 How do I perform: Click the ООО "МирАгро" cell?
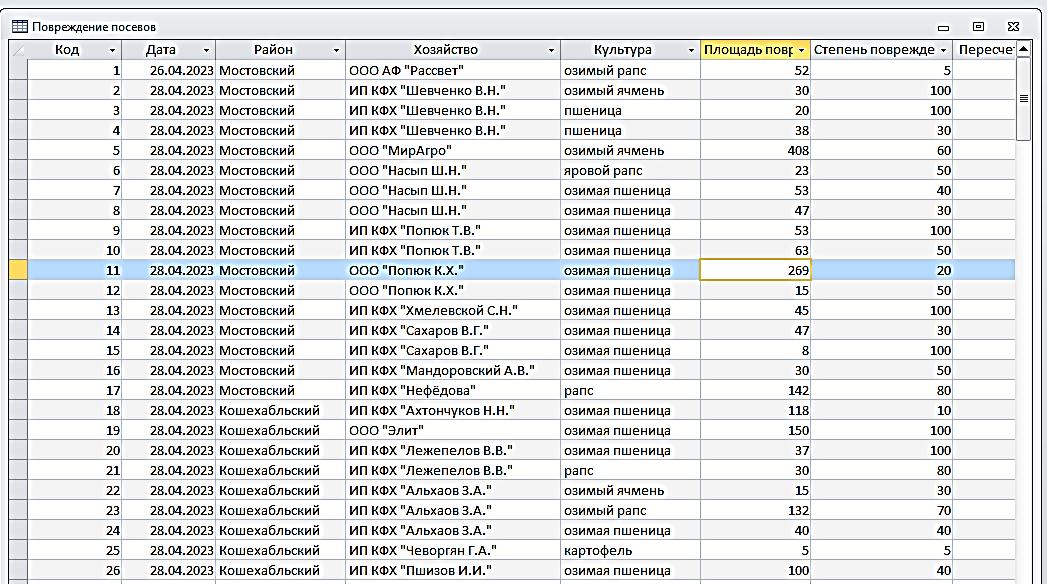pos(452,151)
